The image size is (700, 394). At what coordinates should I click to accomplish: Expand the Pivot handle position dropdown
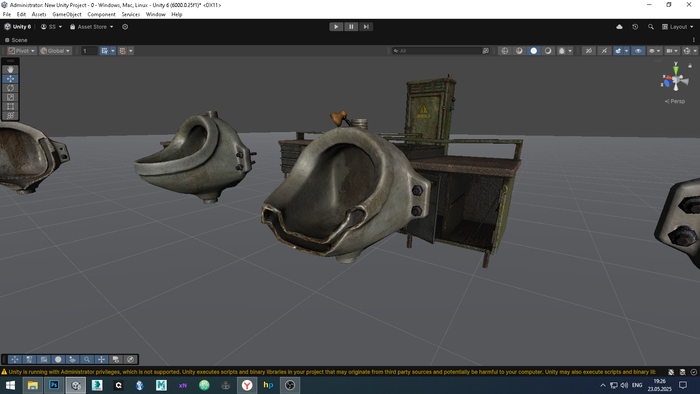click(22, 51)
